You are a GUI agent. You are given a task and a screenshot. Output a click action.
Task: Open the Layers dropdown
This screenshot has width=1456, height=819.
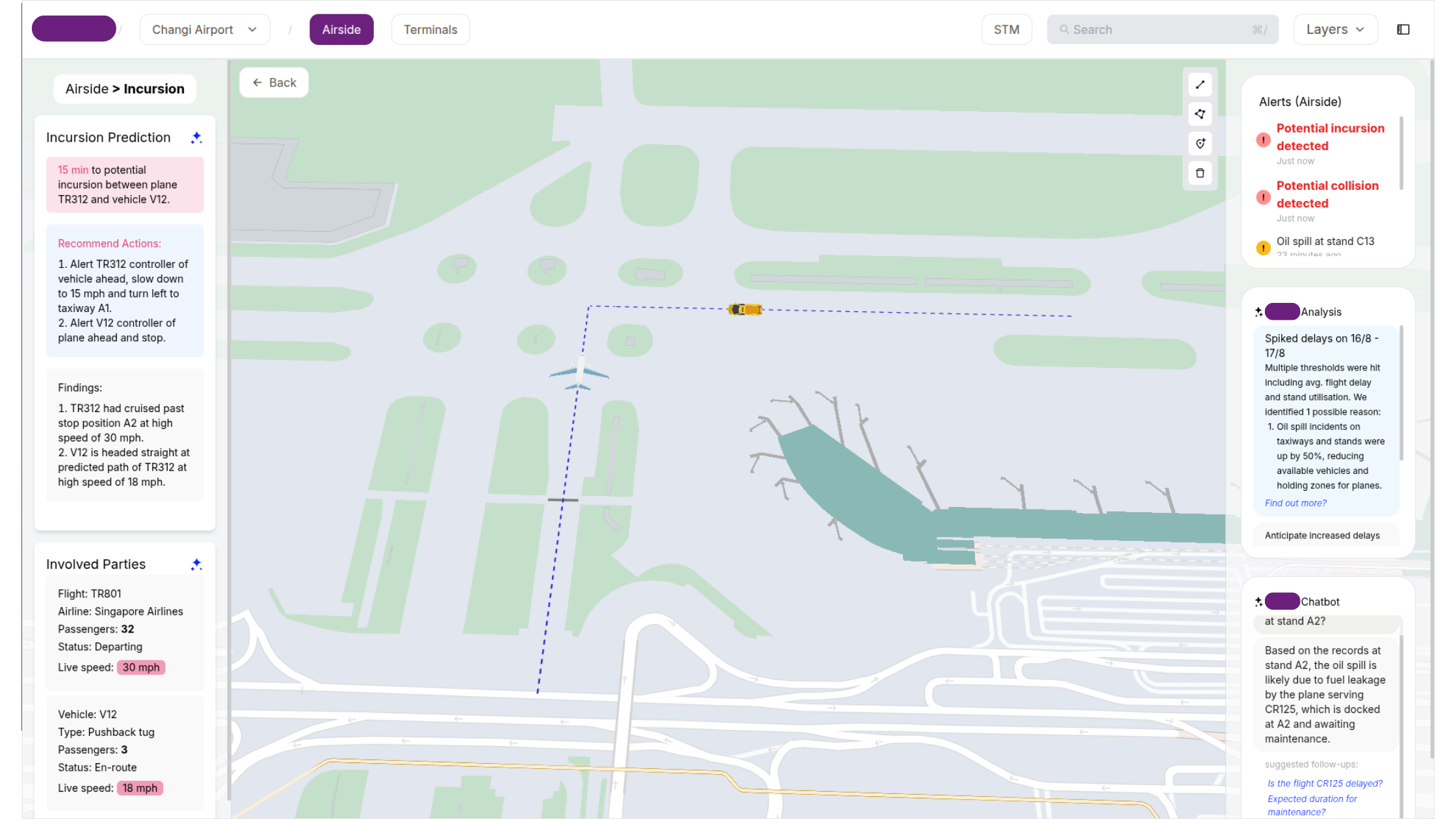click(1335, 29)
